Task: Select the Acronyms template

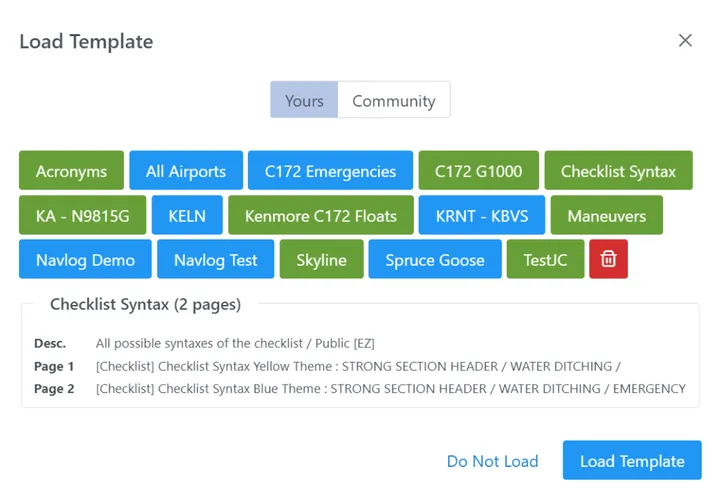Action: coord(71,171)
